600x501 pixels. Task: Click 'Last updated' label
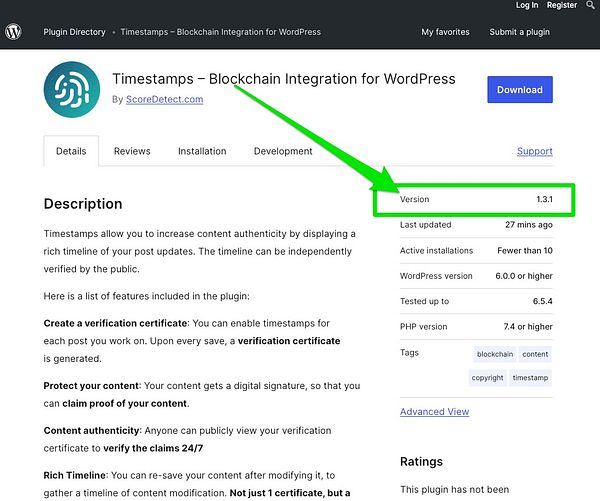[x=426, y=225]
